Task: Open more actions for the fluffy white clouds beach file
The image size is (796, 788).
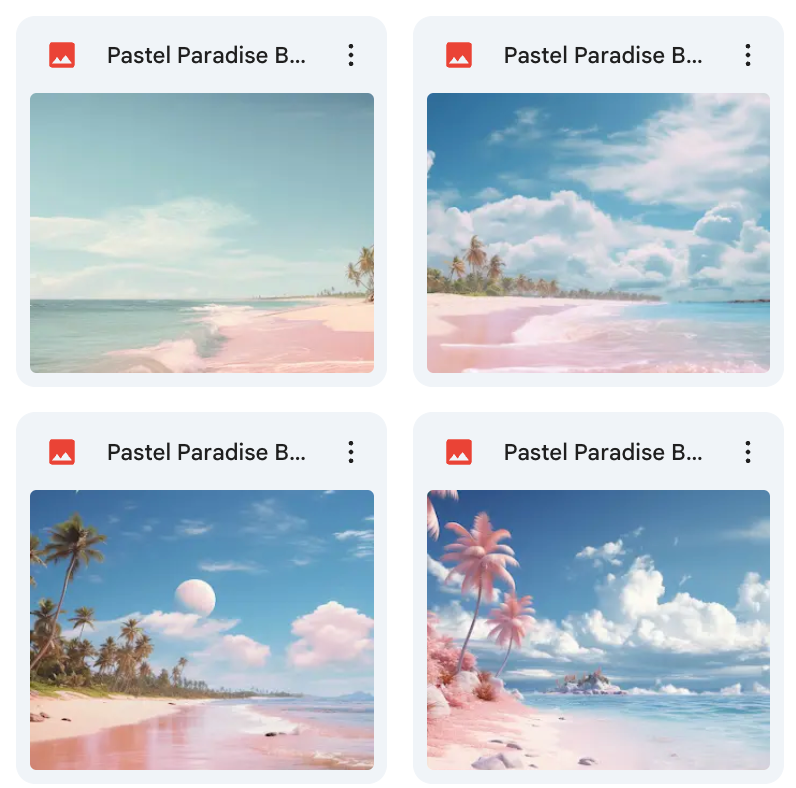Action: 748,55
